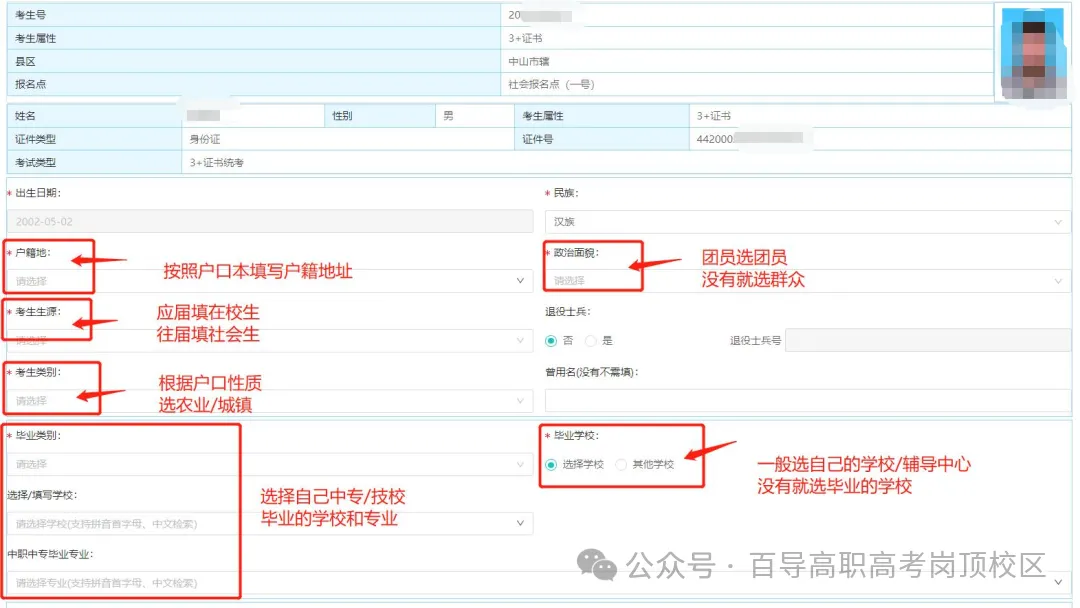Open the 考生类别 dropdown
This screenshot has height=608, width=1080.
coord(269,401)
